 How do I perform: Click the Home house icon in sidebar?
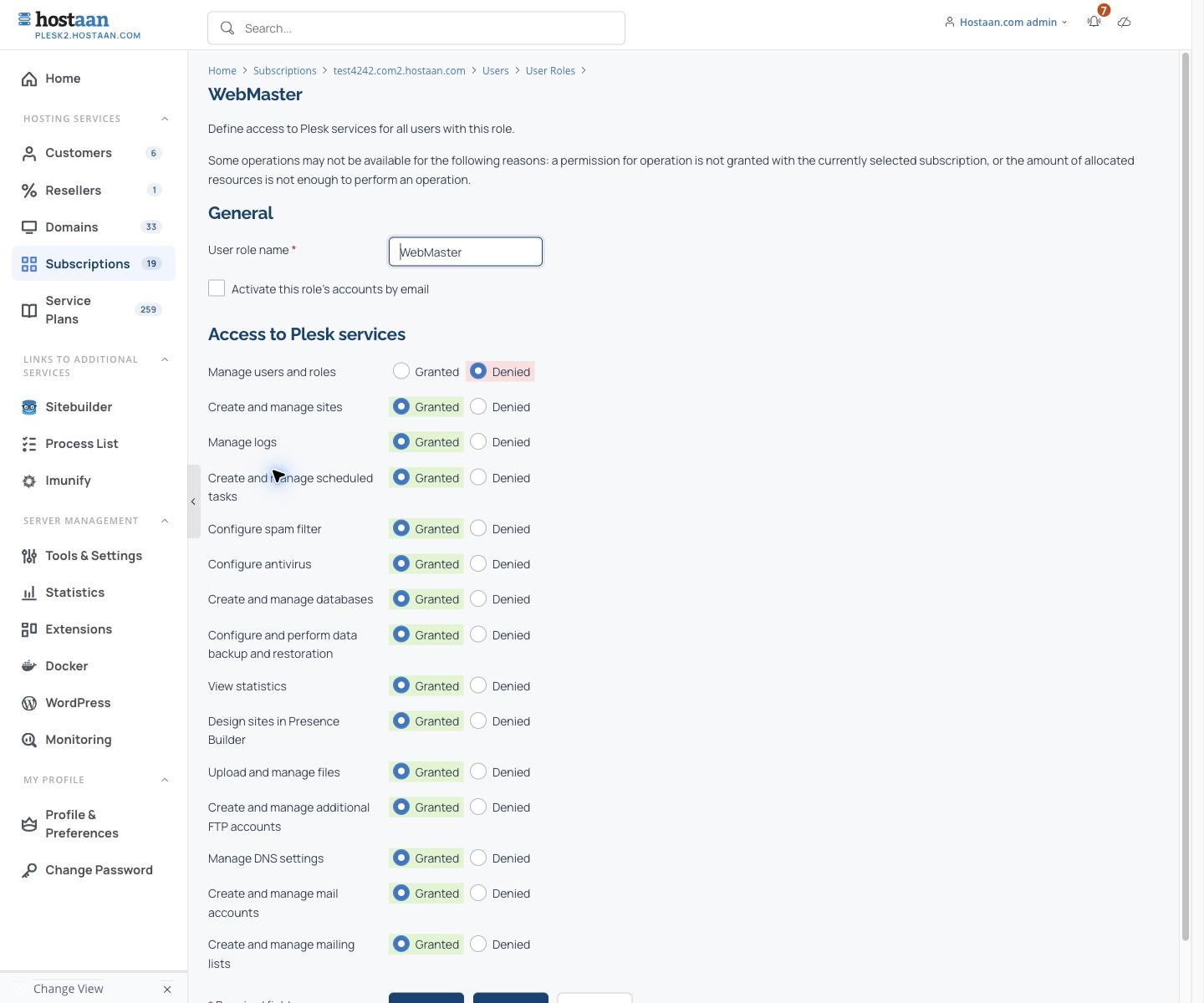click(29, 79)
